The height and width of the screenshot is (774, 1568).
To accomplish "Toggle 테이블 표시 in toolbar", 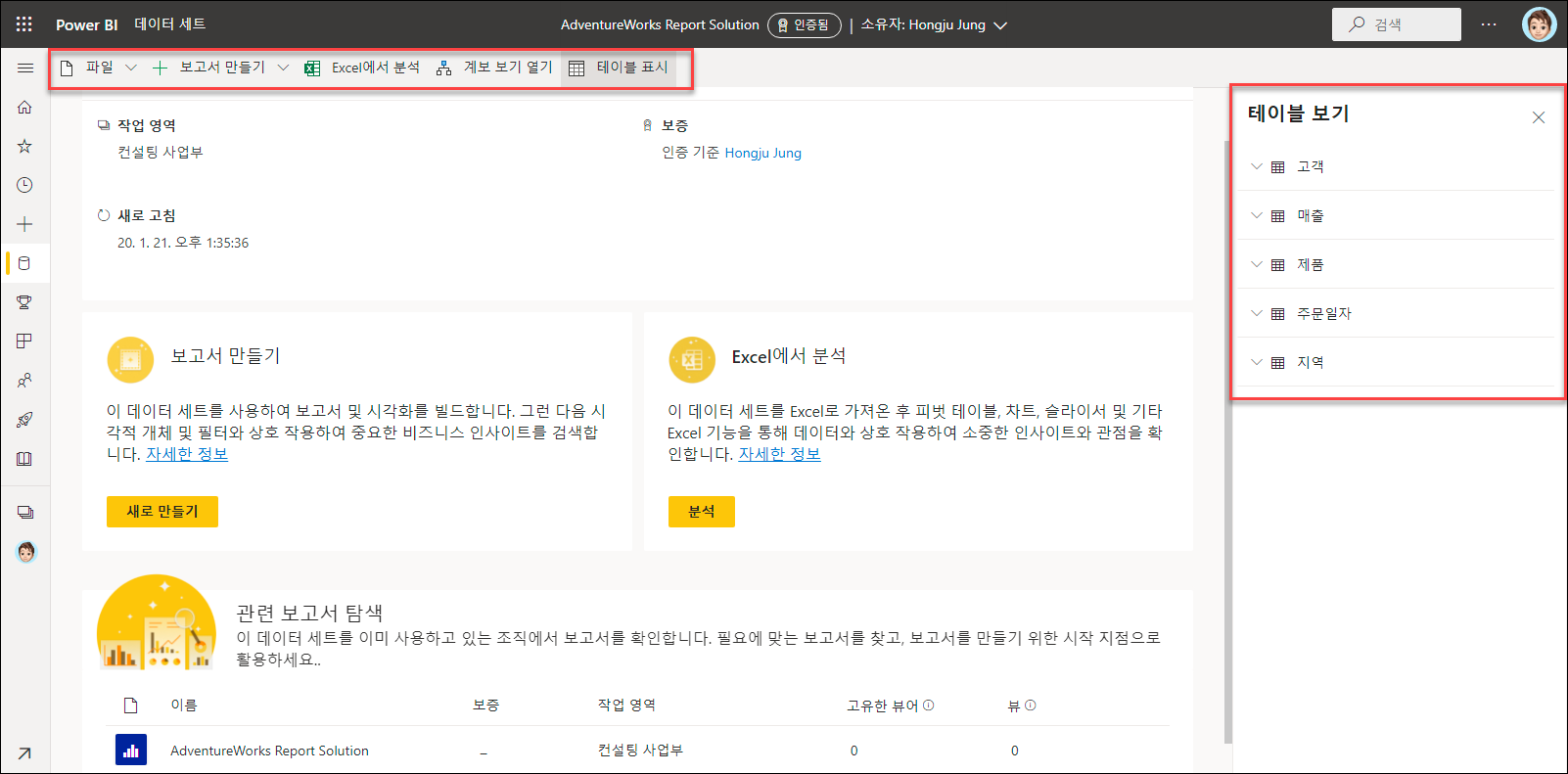I will (619, 68).
